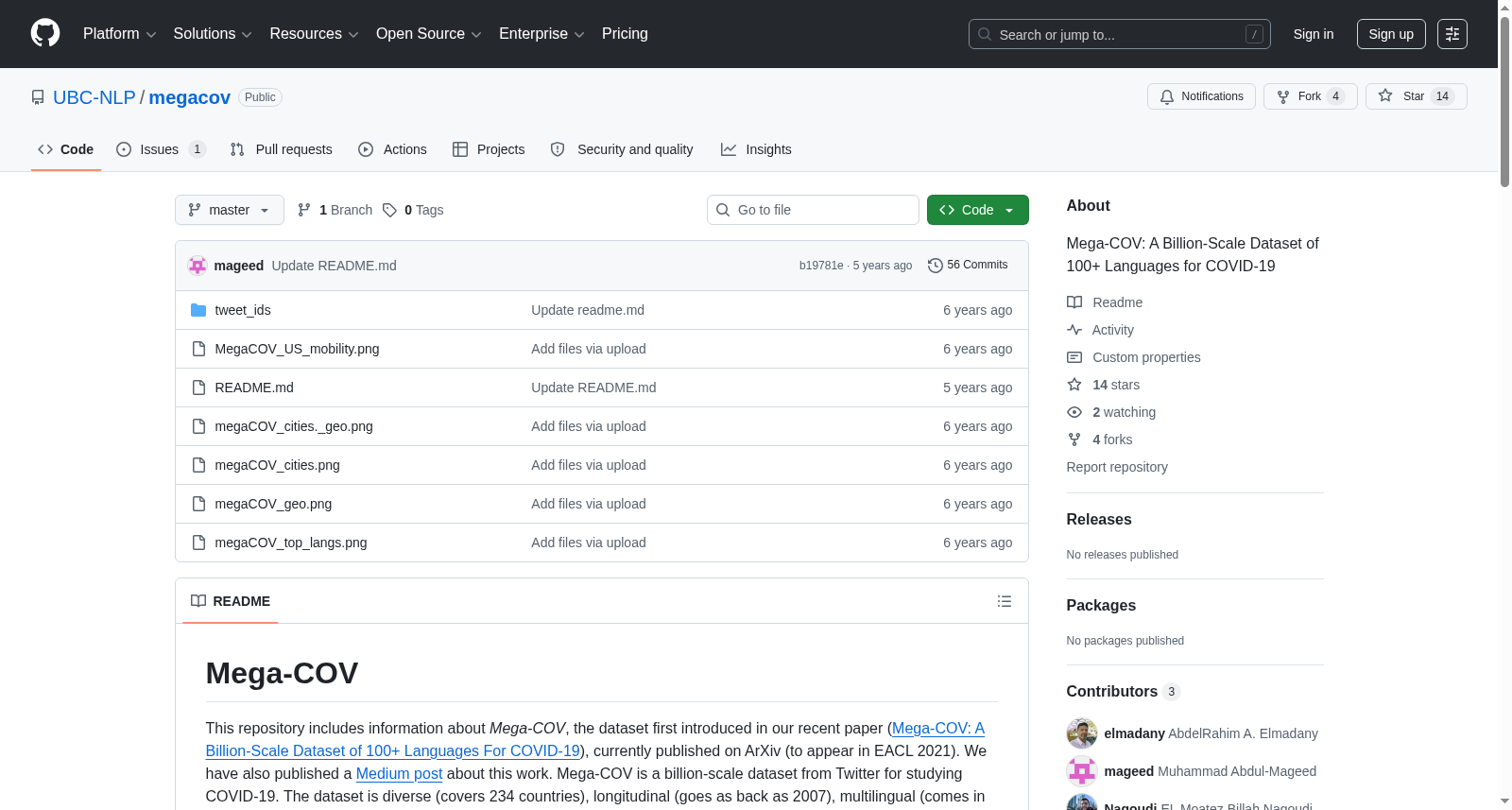Click the Fork button
Image resolution: width=1512 pixels, height=810 pixels.
click(x=1310, y=96)
